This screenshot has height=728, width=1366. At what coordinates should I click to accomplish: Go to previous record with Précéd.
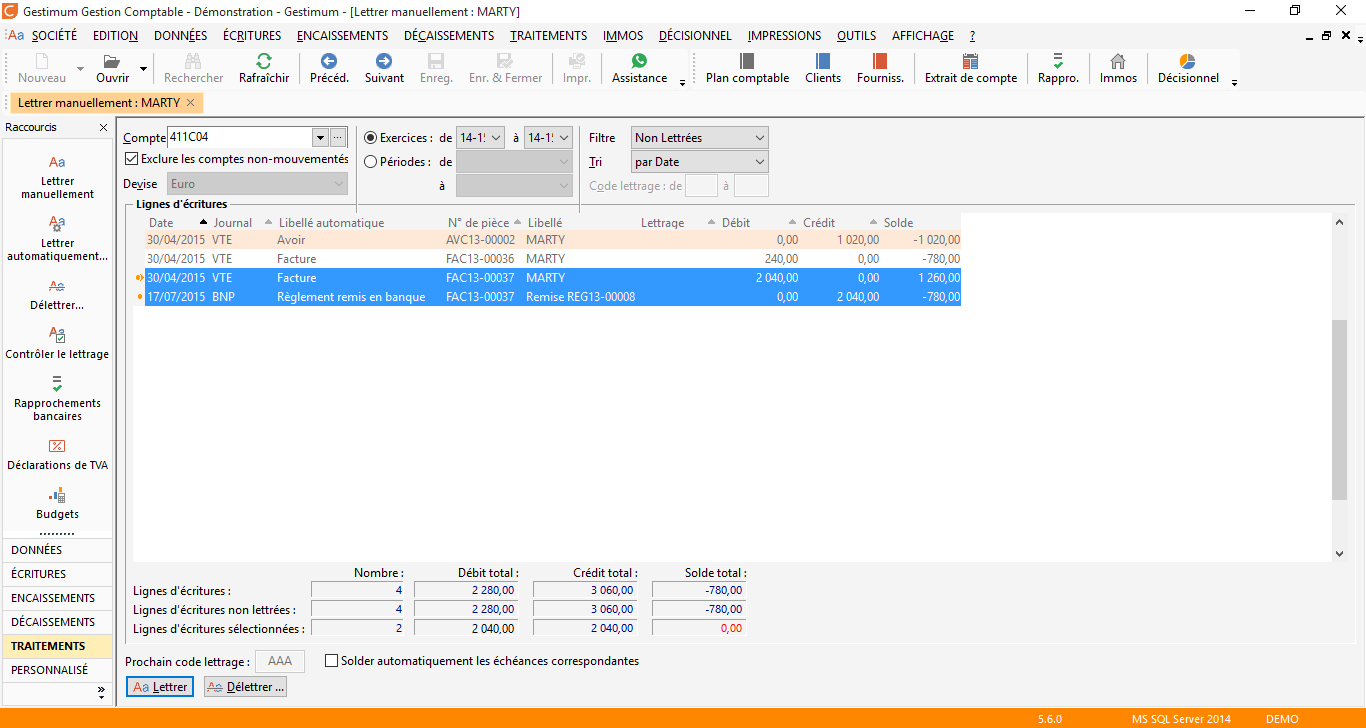click(329, 62)
